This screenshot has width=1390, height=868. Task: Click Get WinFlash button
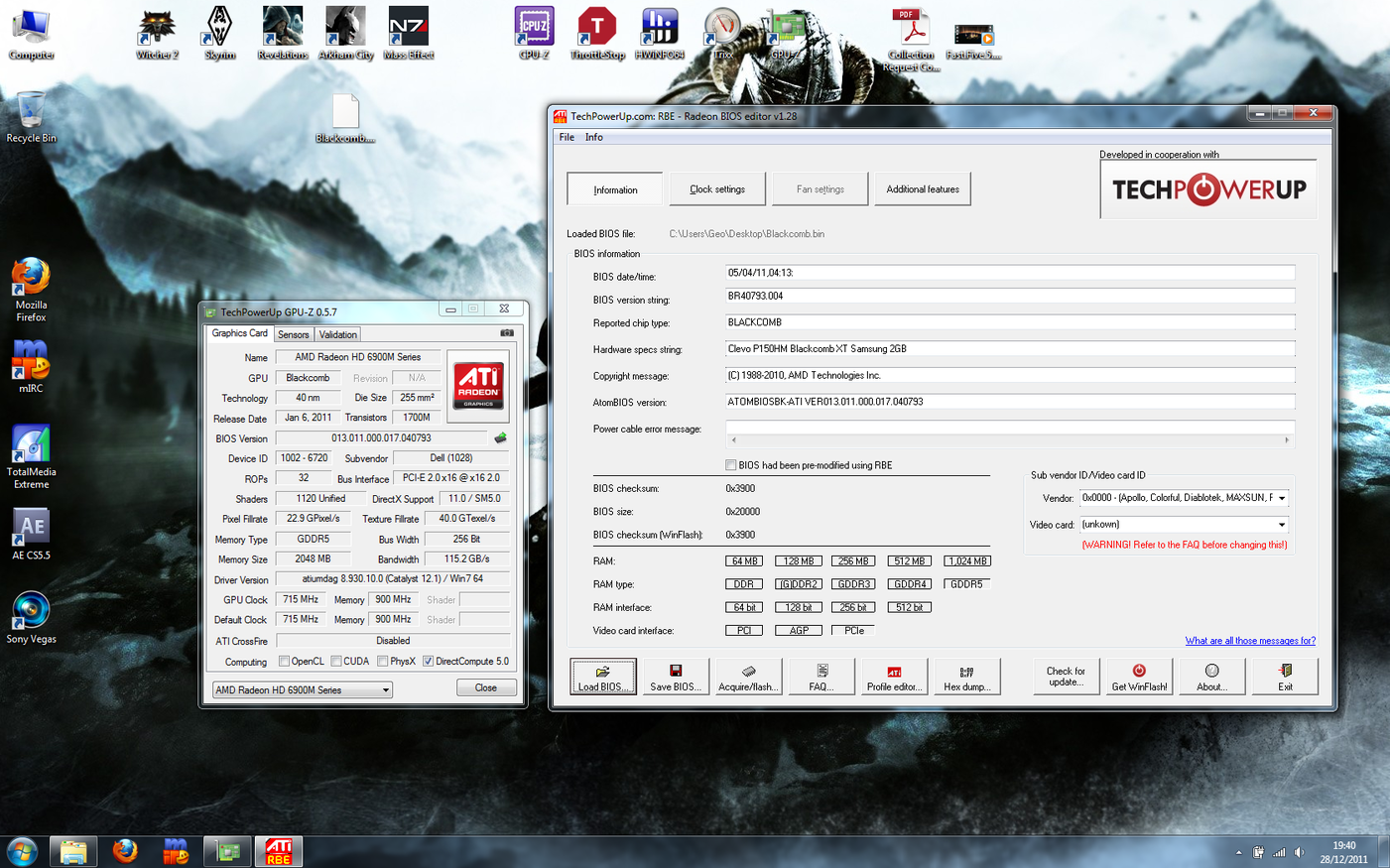click(x=1139, y=677)
